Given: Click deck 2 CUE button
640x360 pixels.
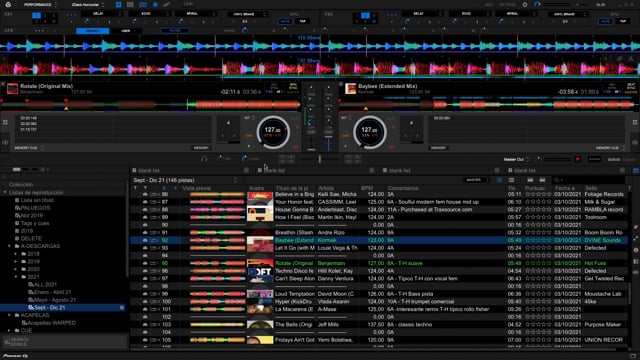Looking at the screenshot, I should (345, 136).
